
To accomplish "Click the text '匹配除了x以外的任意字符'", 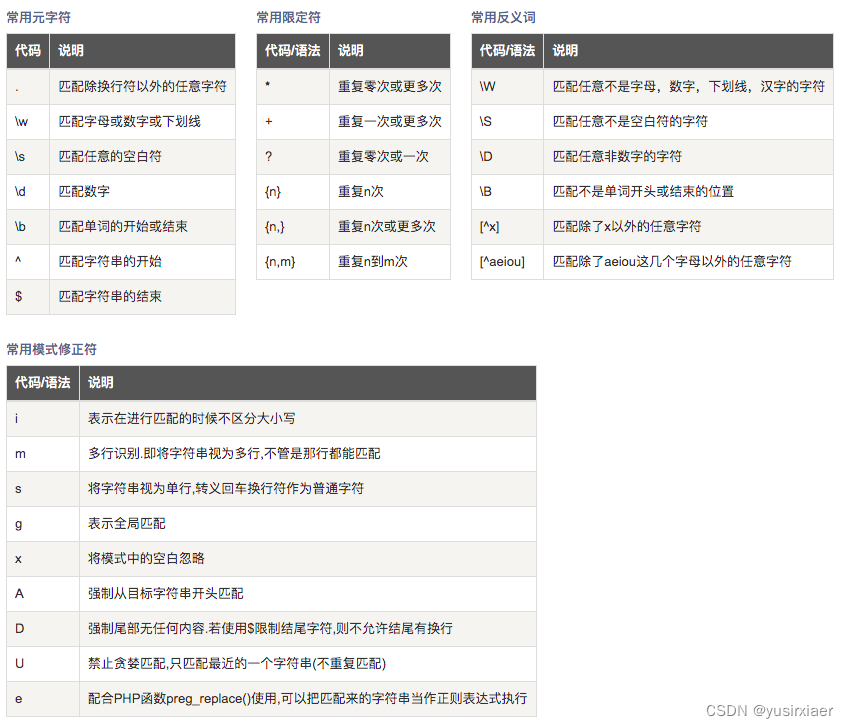I will [x=627, y=227].
